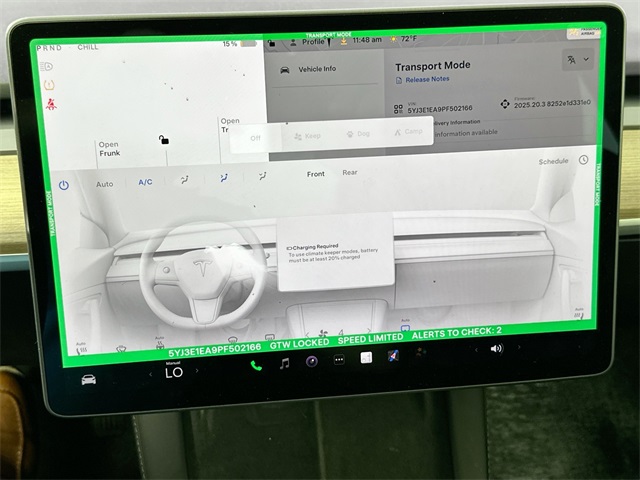Raise temperature with chevron right of LO

197,371
